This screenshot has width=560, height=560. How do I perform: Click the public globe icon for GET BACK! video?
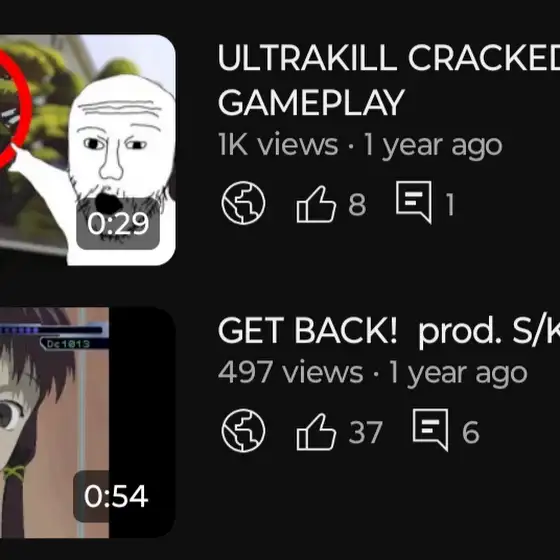click(x=243, y=430)
